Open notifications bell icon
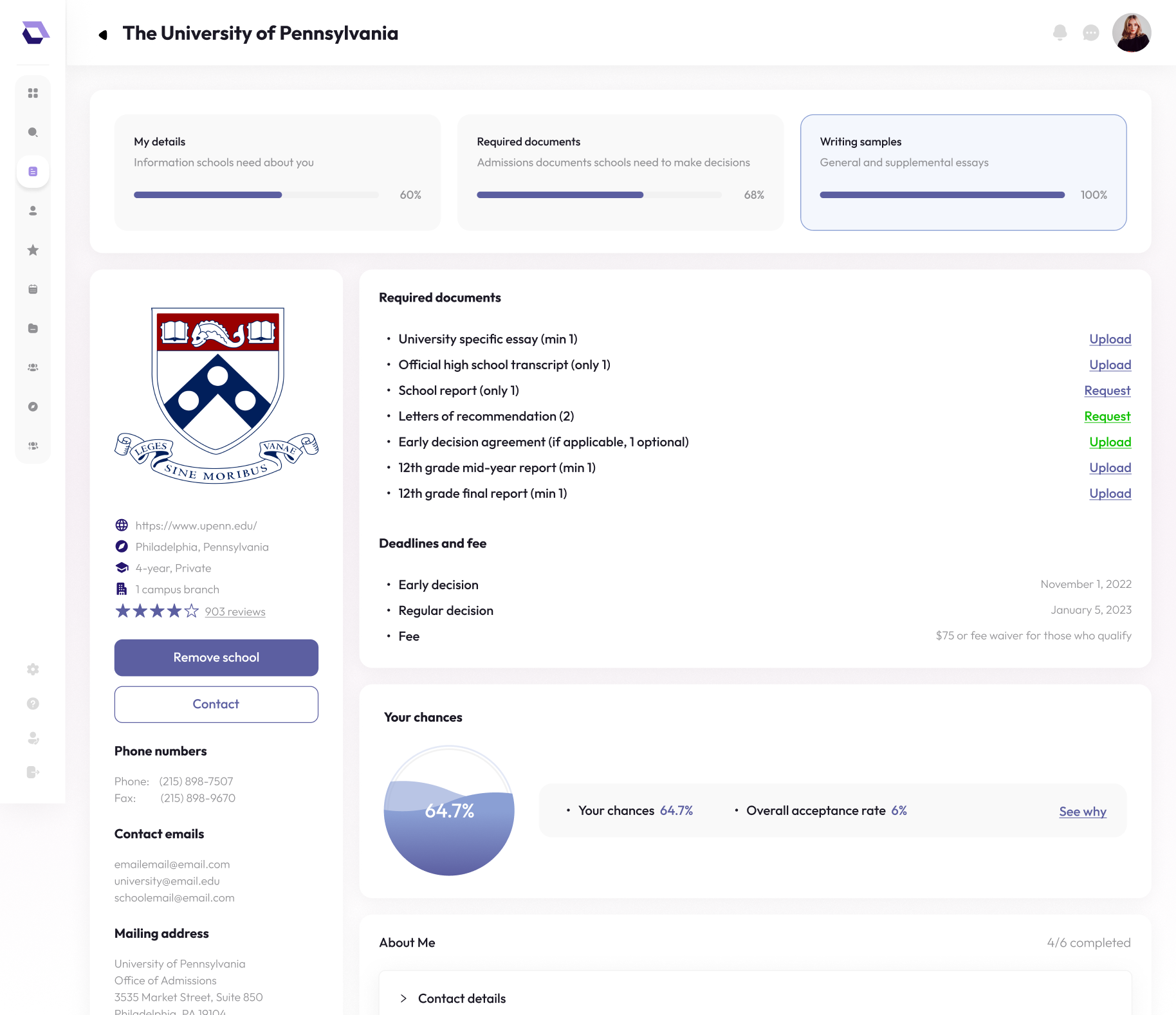The width and height of the screenshot is (1176, 1015). [x=1060, y=33]
